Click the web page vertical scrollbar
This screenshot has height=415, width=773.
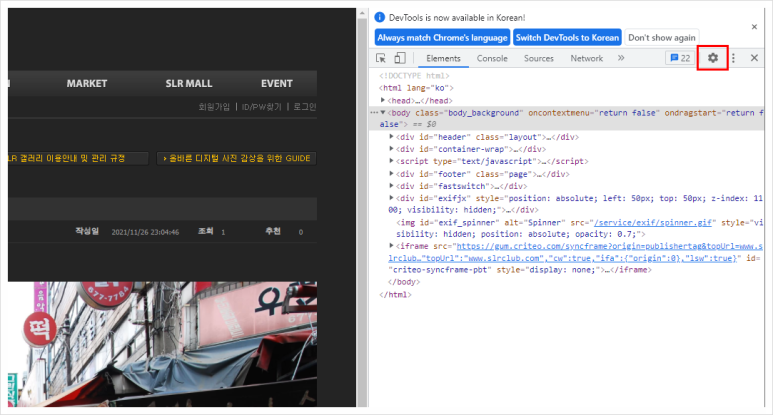click(362, 207)
